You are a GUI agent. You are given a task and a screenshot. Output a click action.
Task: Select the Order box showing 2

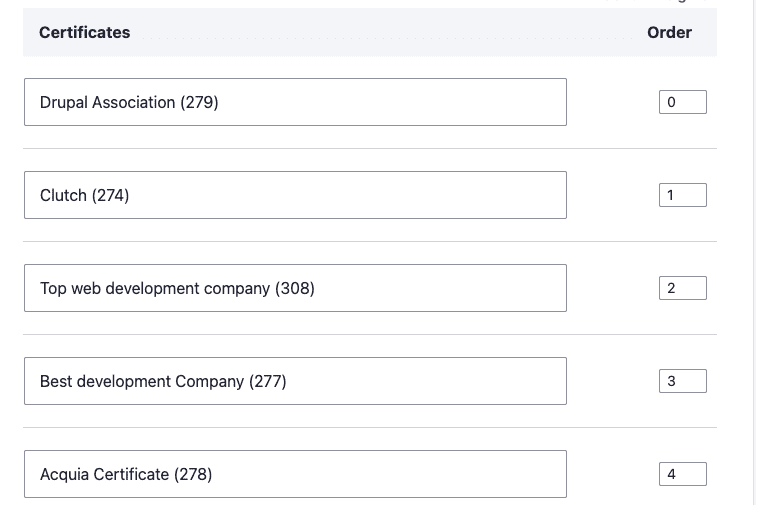[x=682, y=288]
